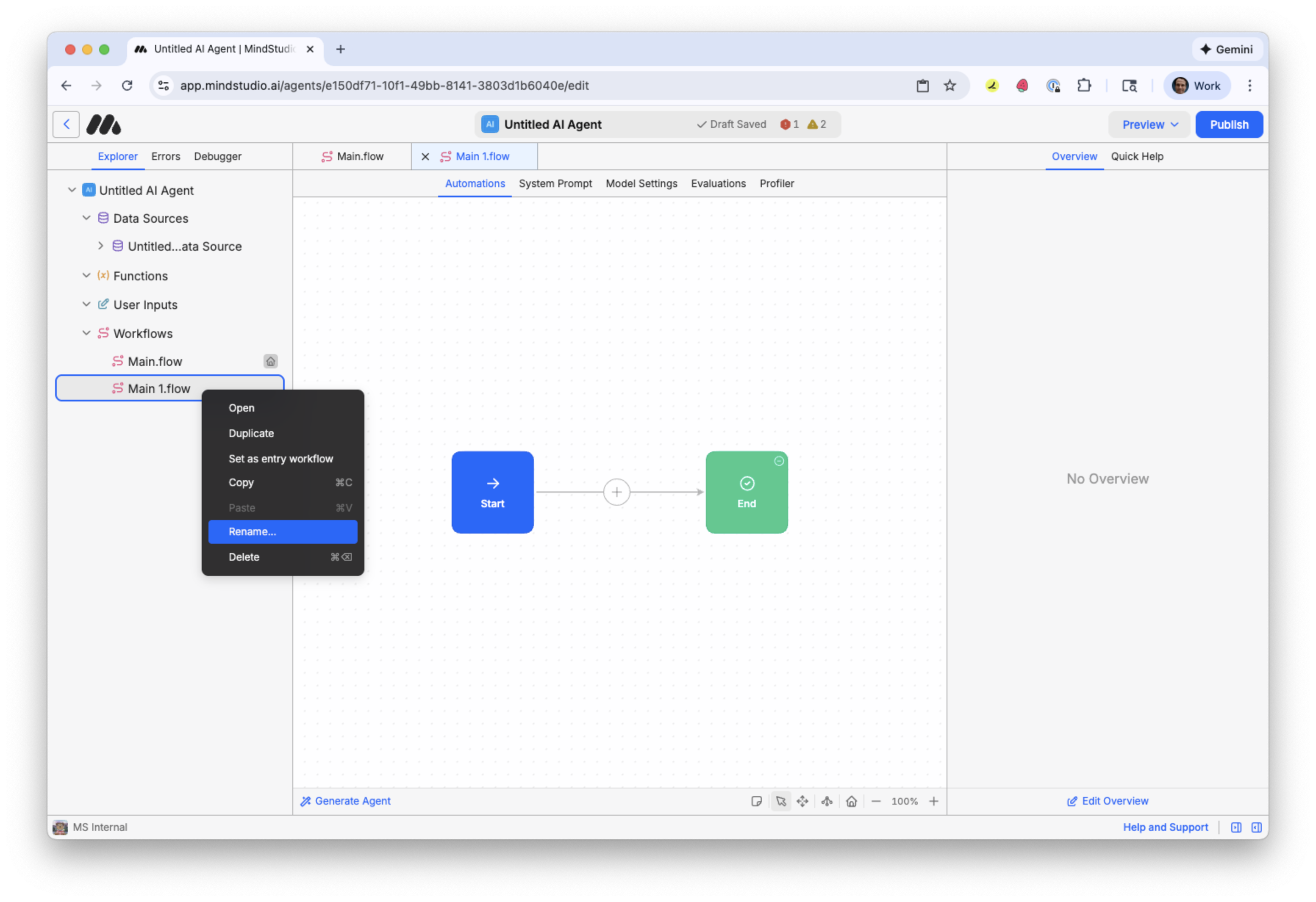Toggle the entry workflow home icon beside Main.flow

(271, 361)
